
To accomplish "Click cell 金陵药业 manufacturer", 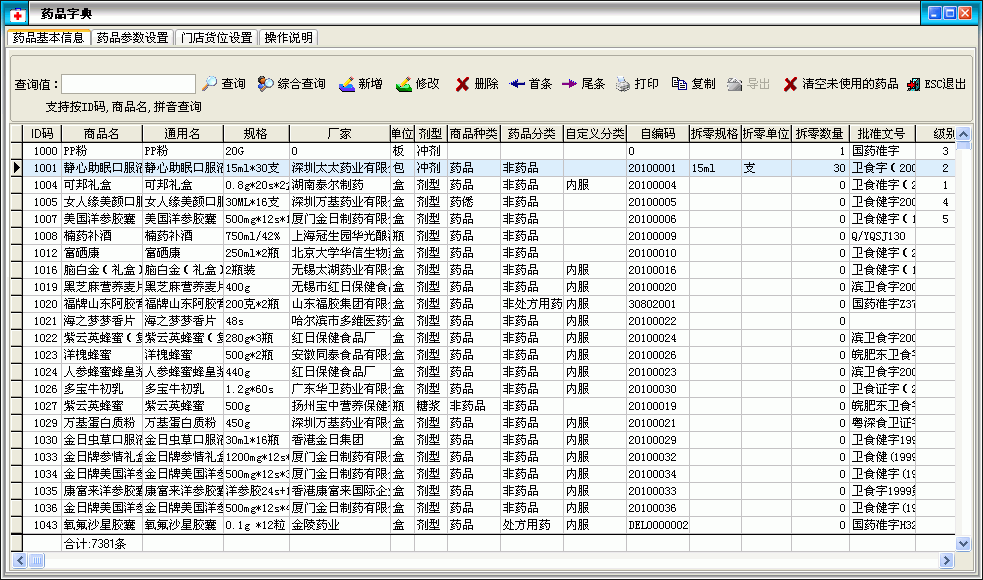I will pyautogui.click(x=339, y=525).
